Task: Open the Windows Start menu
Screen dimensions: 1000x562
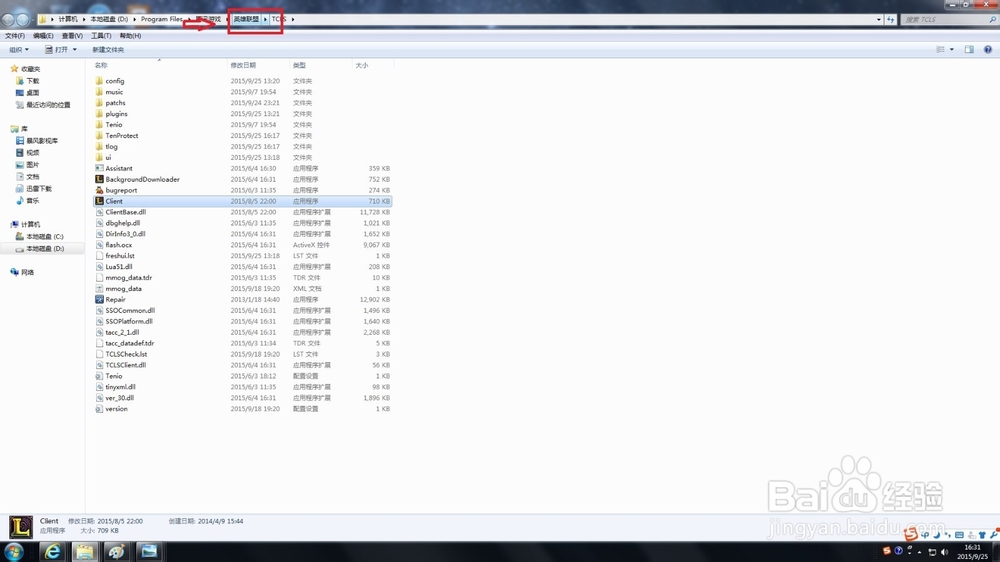Action: tap(13, 551)
